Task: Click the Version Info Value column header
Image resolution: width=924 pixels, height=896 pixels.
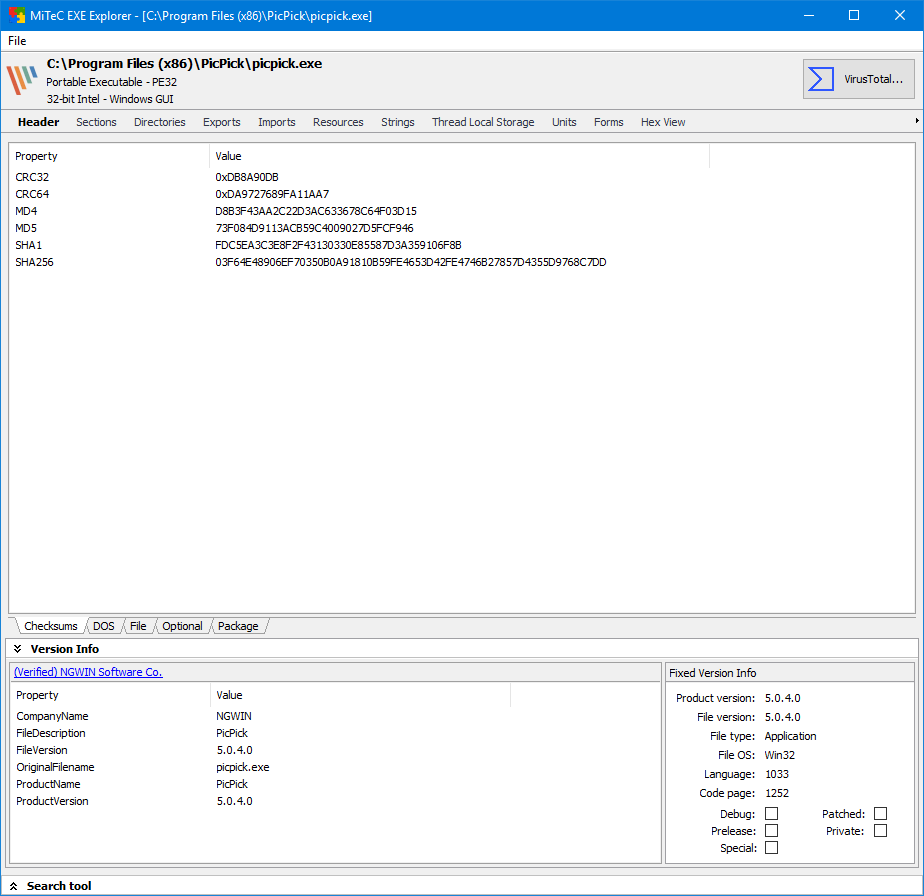Action: (x=360, y=695)
